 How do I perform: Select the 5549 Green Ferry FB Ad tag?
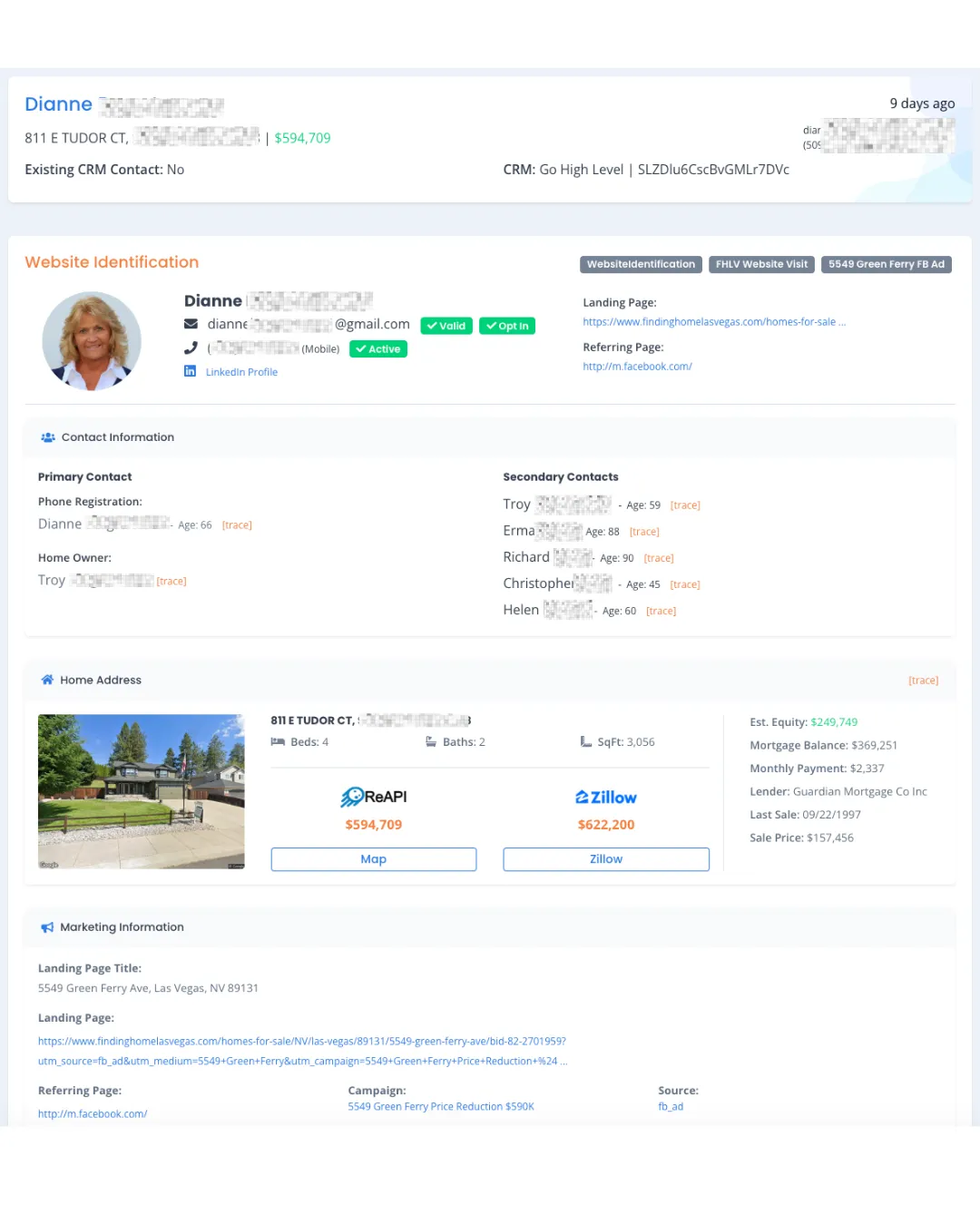[887, 264]
